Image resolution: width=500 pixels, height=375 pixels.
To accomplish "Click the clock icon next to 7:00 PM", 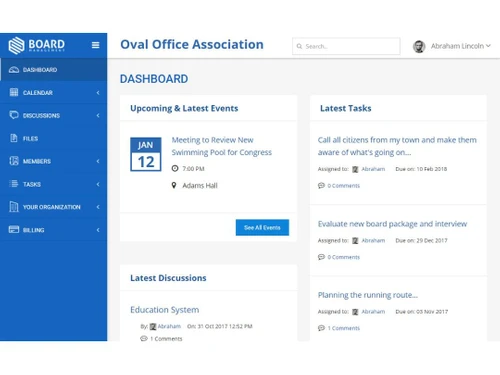I will coord(175,168).
